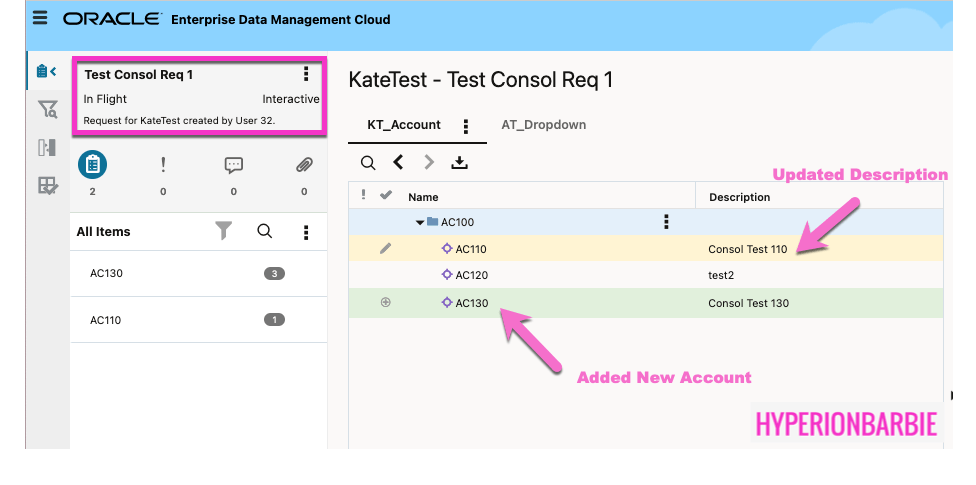Image resolution: width=976 pixels, height=485 pixels.
Task: Click the Requests icon in left sidebar
Action: [46, 71]
